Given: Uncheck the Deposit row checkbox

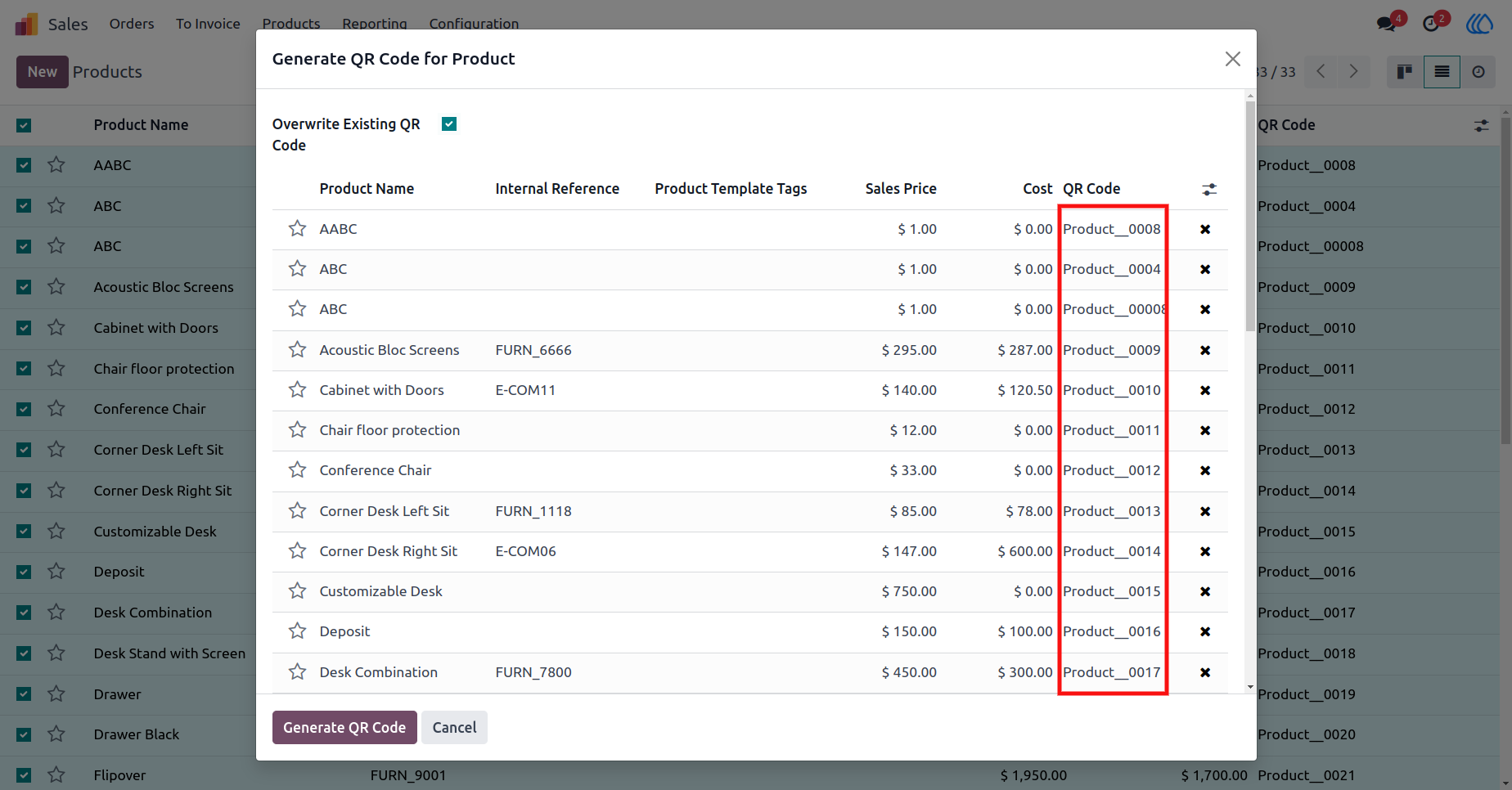Looking at the screenshot, I should [x=24, y=572].
